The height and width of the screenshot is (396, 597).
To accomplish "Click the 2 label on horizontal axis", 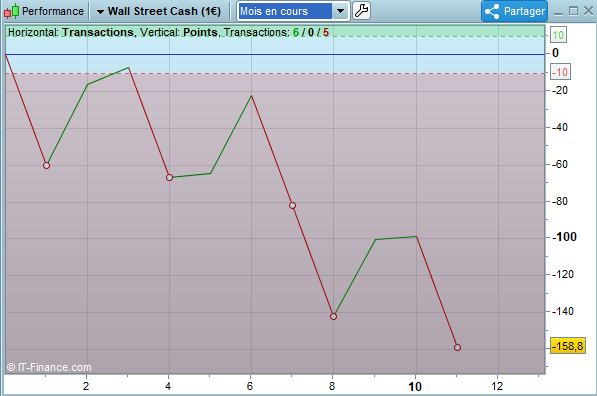I will pyautogui.click(x=86, y=386).
